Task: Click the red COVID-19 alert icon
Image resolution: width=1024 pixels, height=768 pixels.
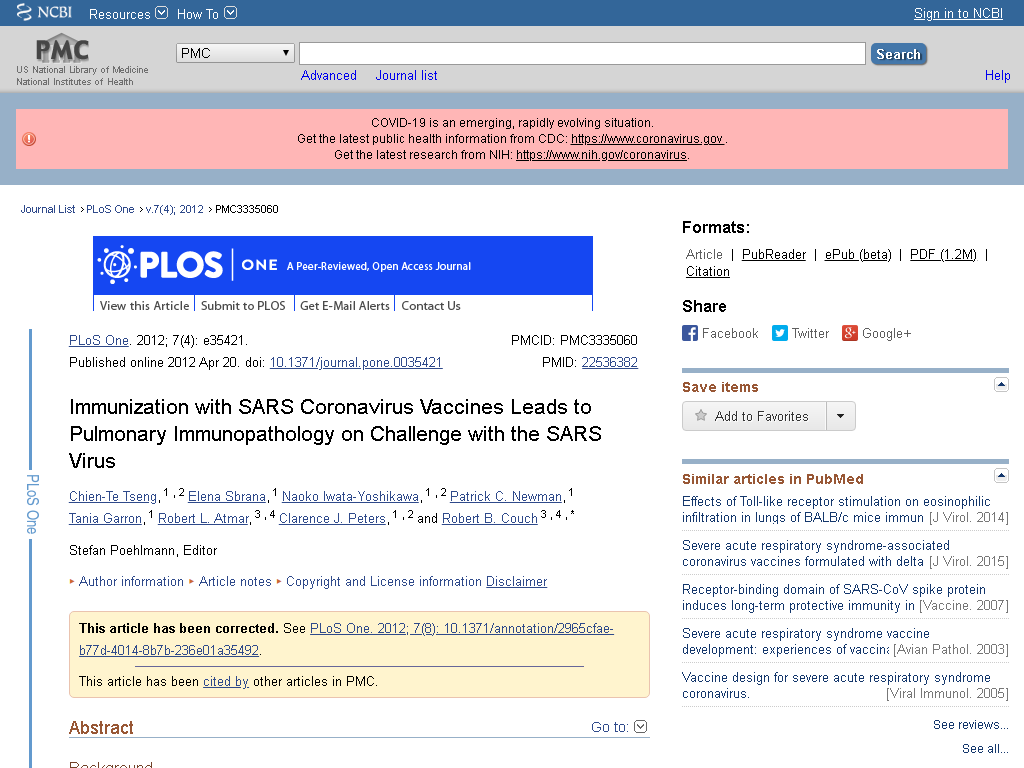Action: click(29, 139)
